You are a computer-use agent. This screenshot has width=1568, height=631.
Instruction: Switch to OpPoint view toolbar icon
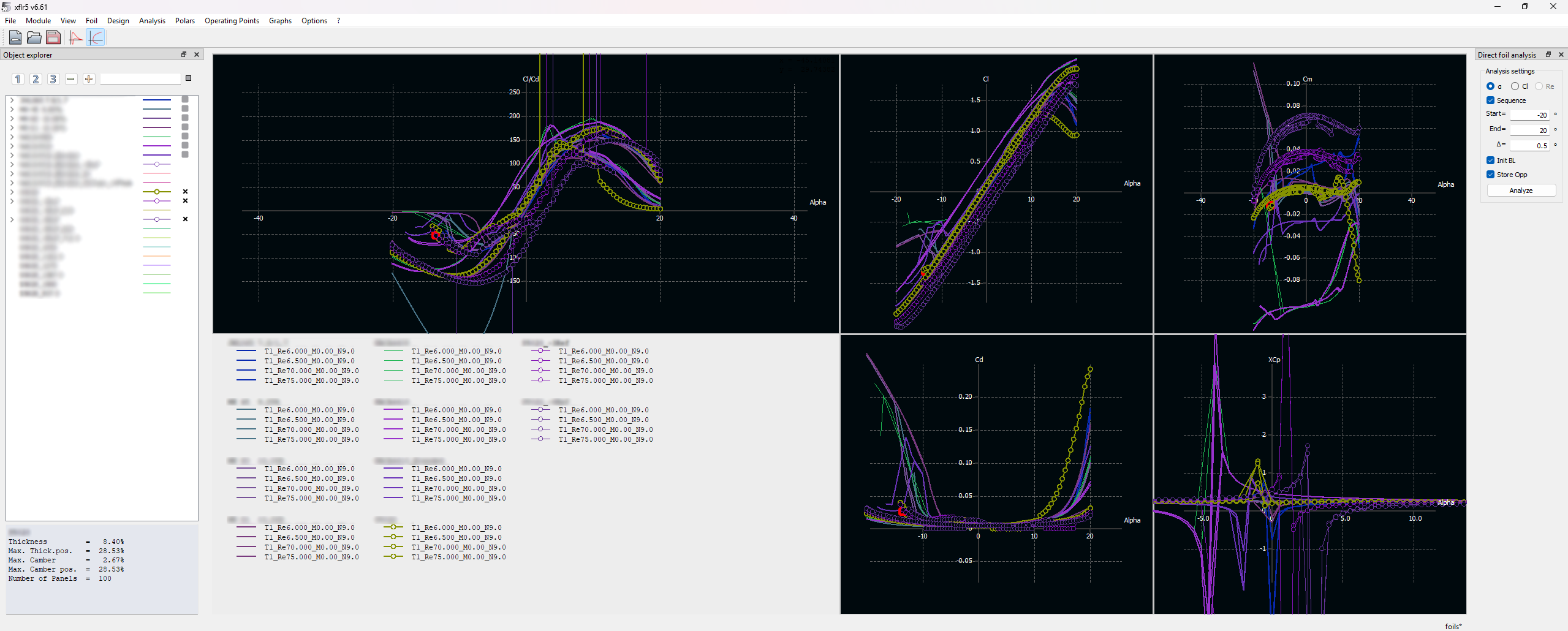tap(76, 37)
